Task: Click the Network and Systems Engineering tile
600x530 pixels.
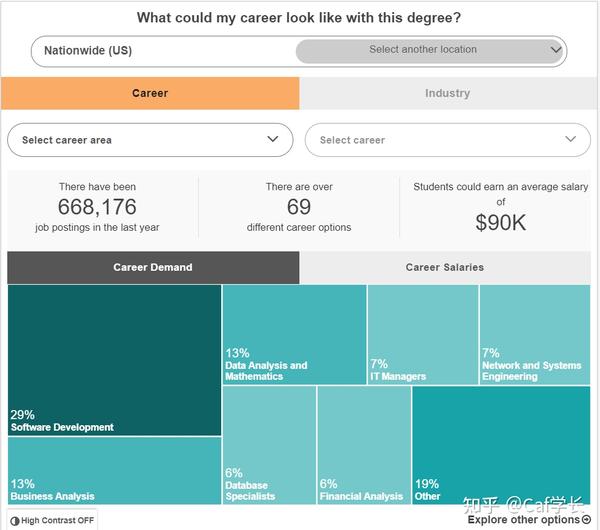Action: point(535,334)
